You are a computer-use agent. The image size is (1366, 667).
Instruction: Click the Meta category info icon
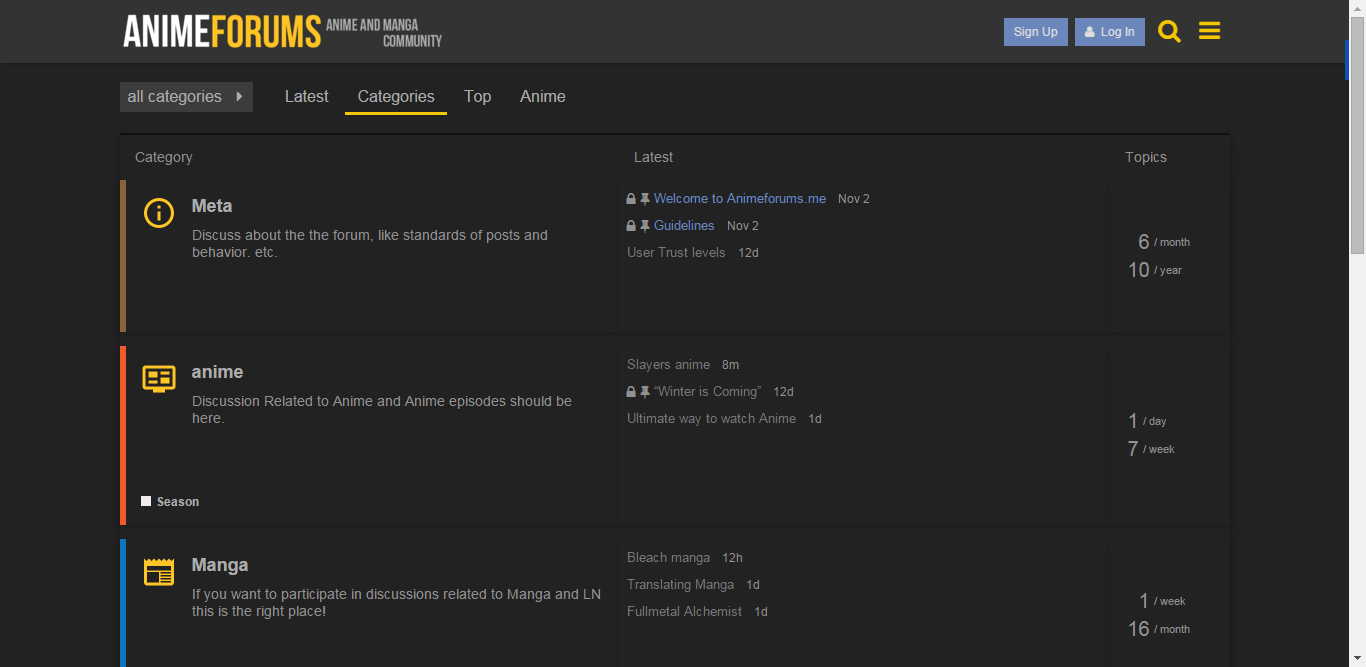[x=159, y=213]
